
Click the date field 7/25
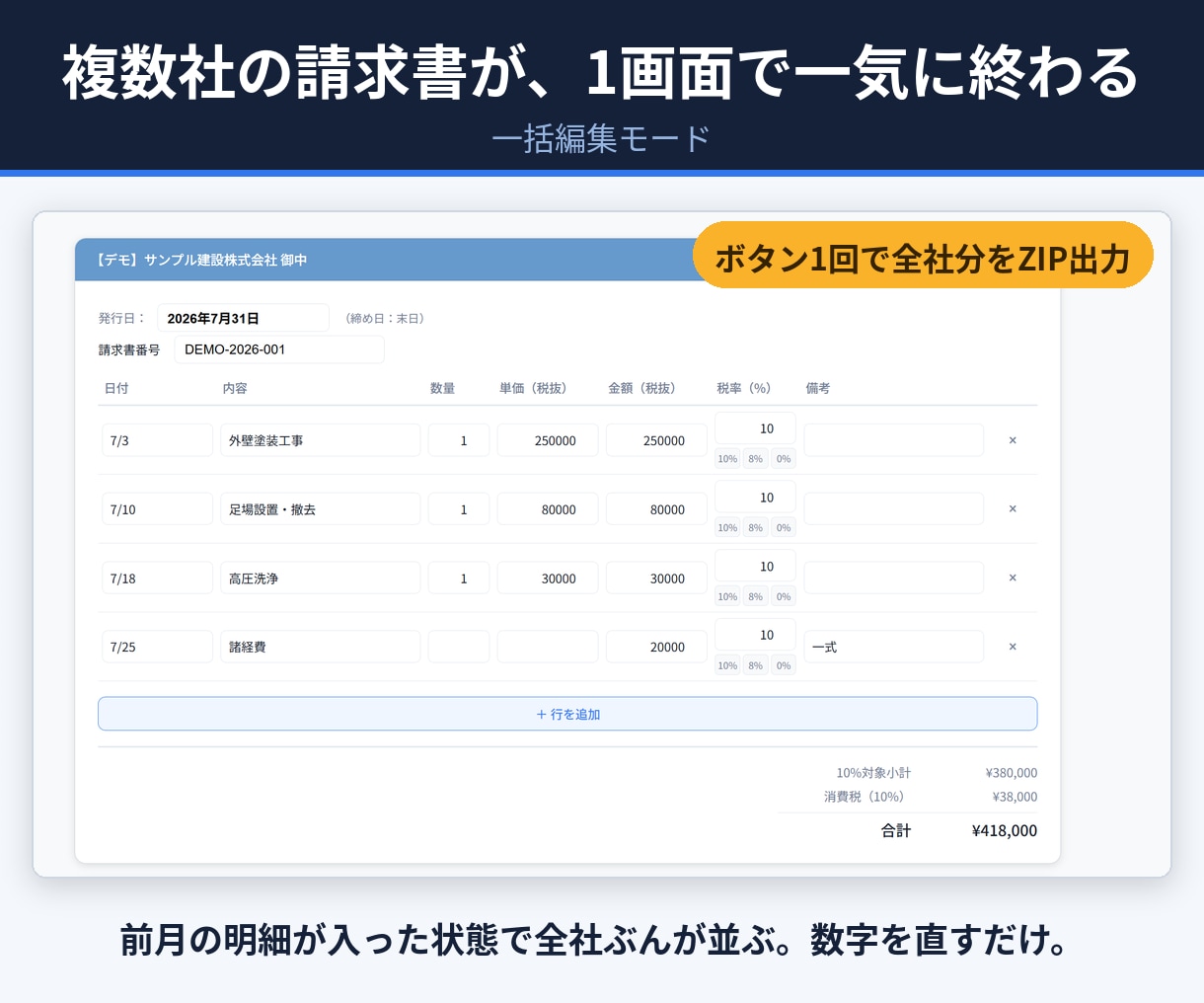(x=157, y=647)
